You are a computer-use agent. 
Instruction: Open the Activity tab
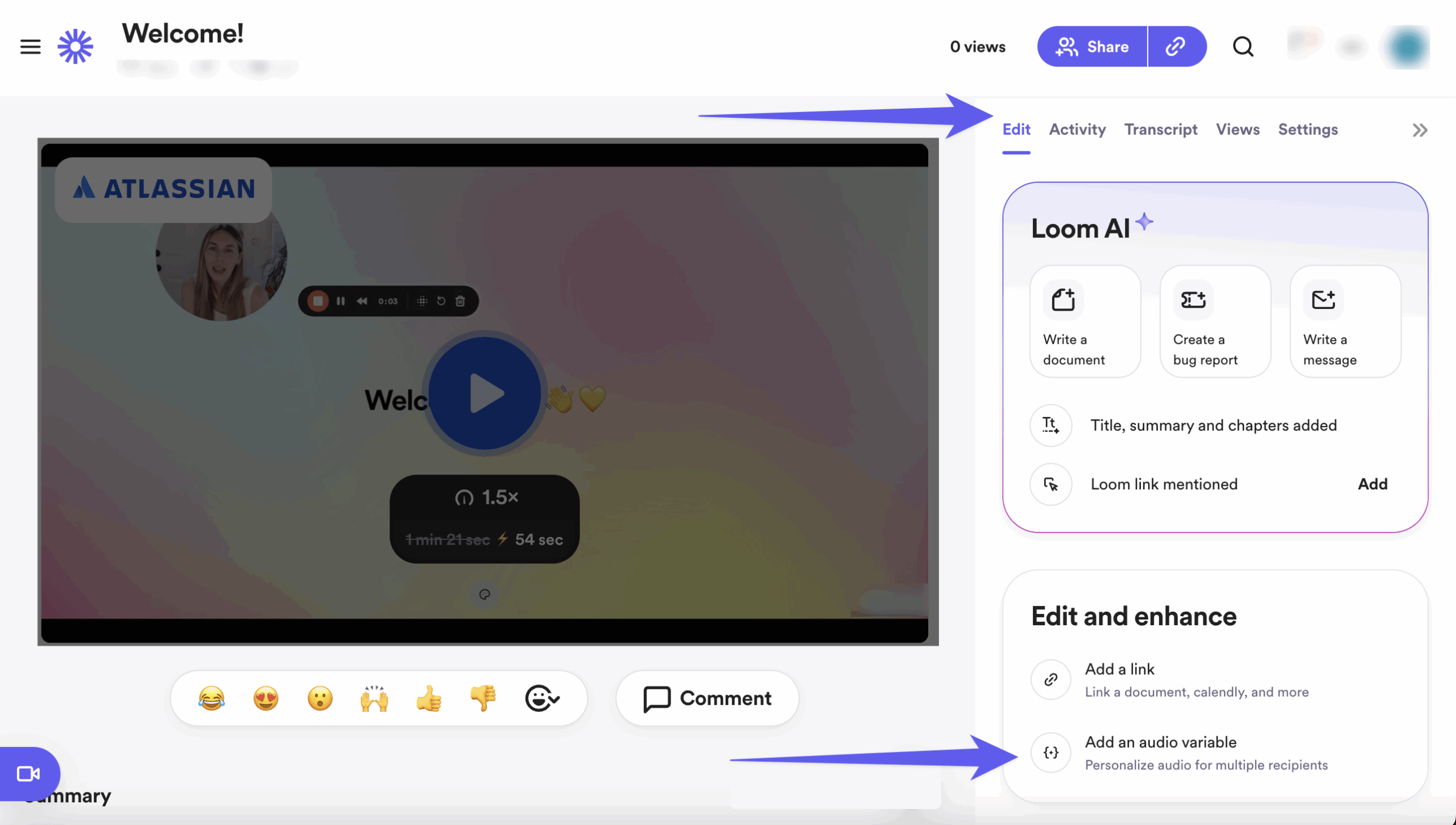coord(1077,130)
